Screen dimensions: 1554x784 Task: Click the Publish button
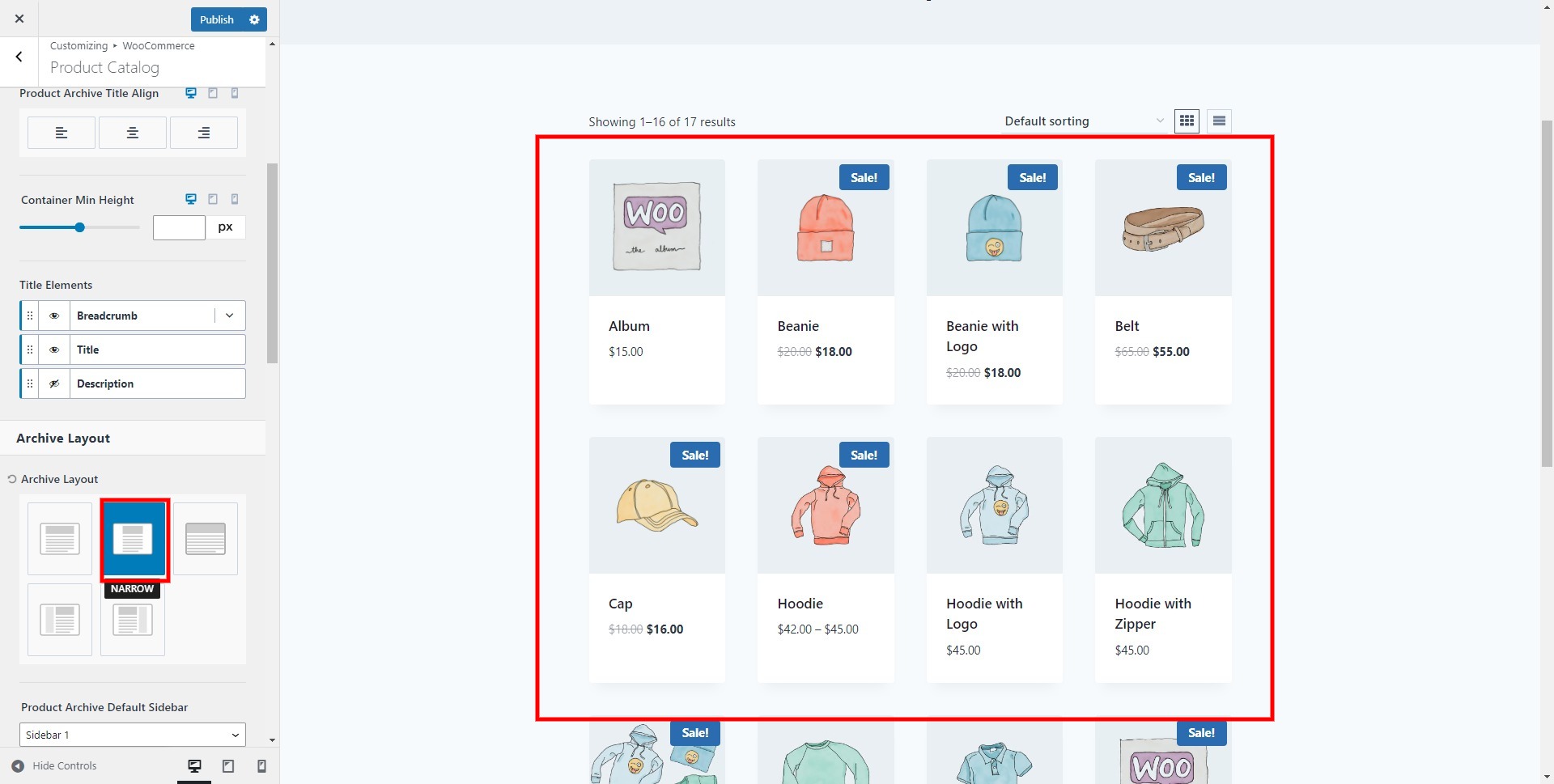(x=216, y=19)
